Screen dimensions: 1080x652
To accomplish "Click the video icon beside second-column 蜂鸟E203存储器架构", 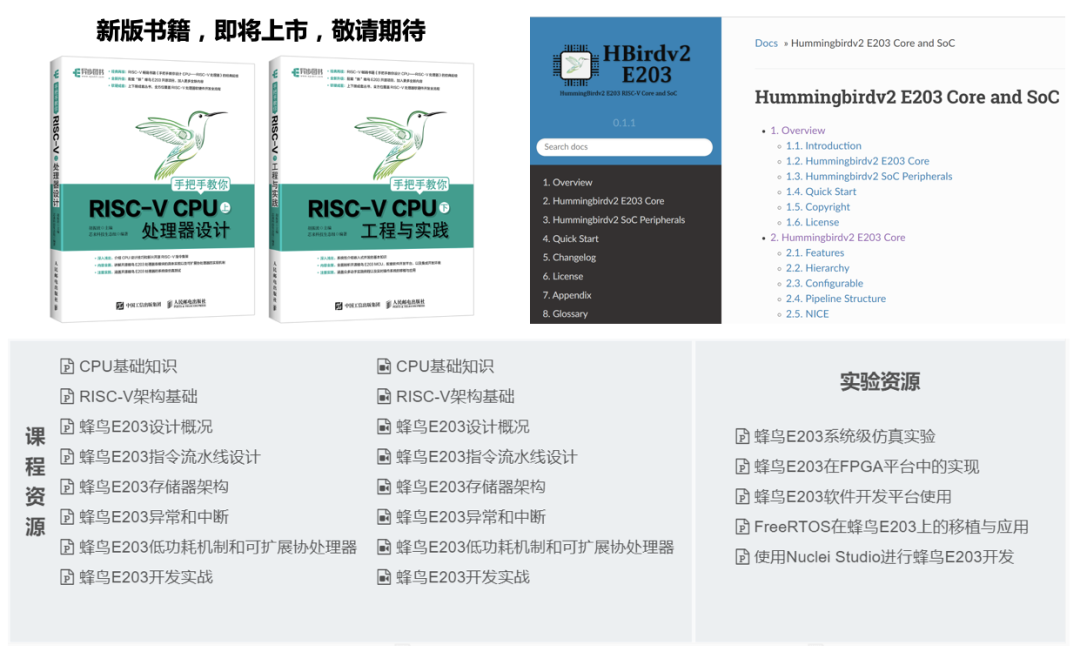I will (x=384, y=487).
